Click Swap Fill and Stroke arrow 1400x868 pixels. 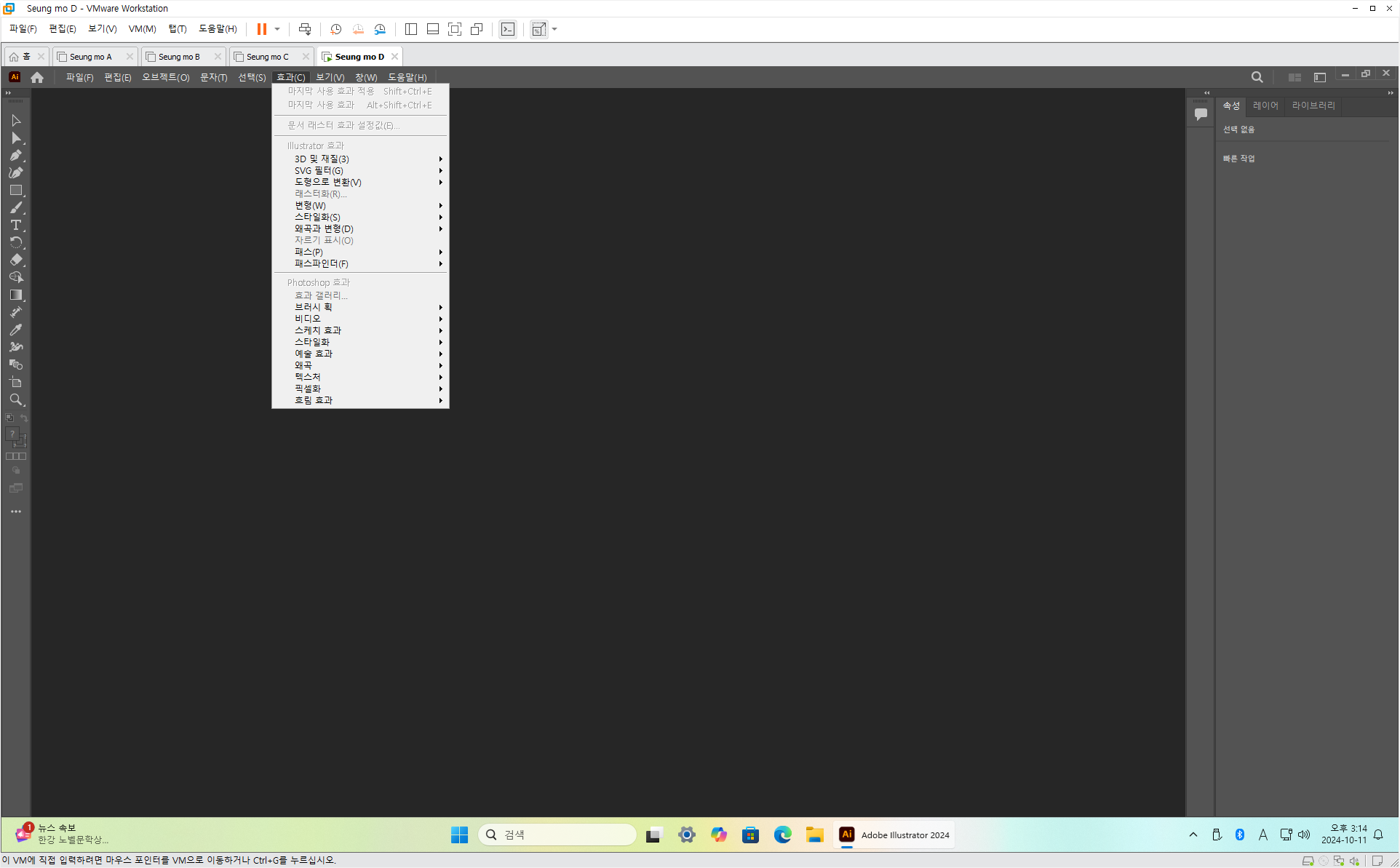point(24,418)
